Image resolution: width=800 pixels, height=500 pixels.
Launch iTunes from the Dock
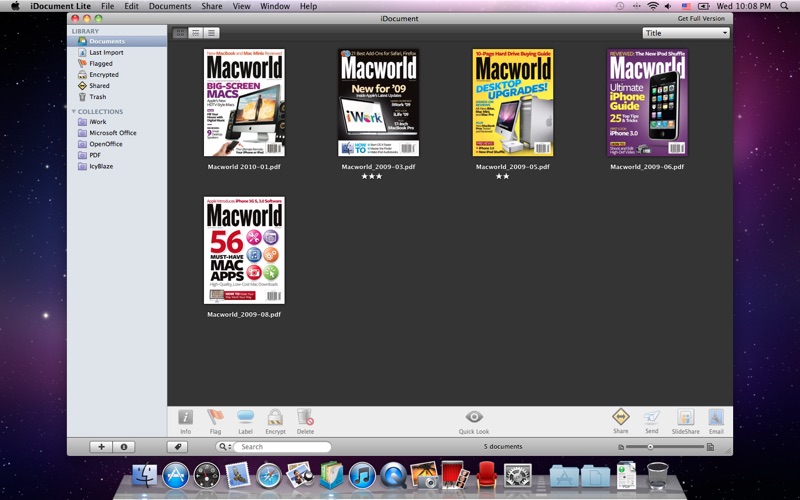pos(362,476)
